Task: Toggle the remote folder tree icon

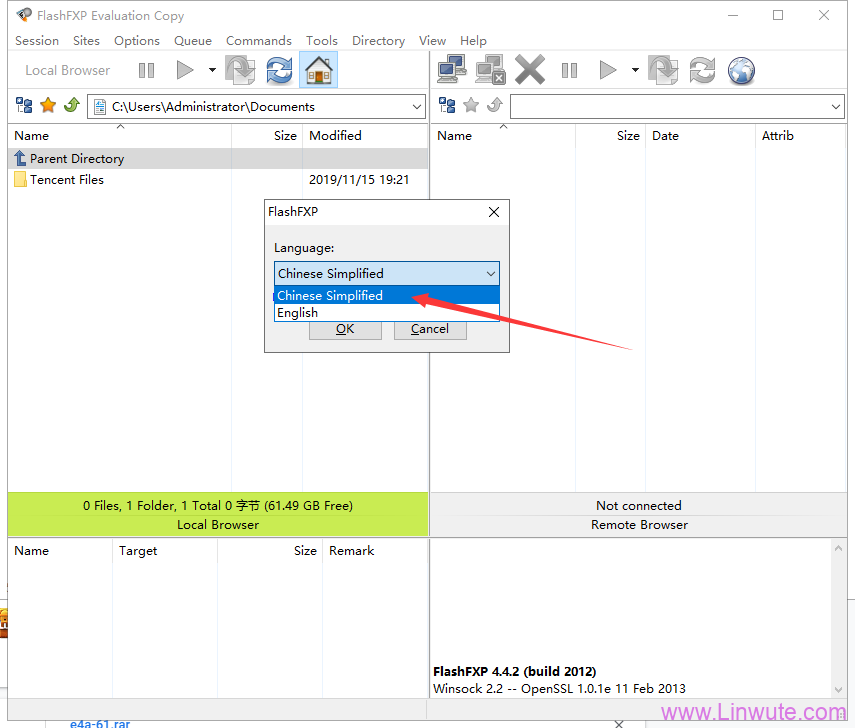Action: click(447, 105)
